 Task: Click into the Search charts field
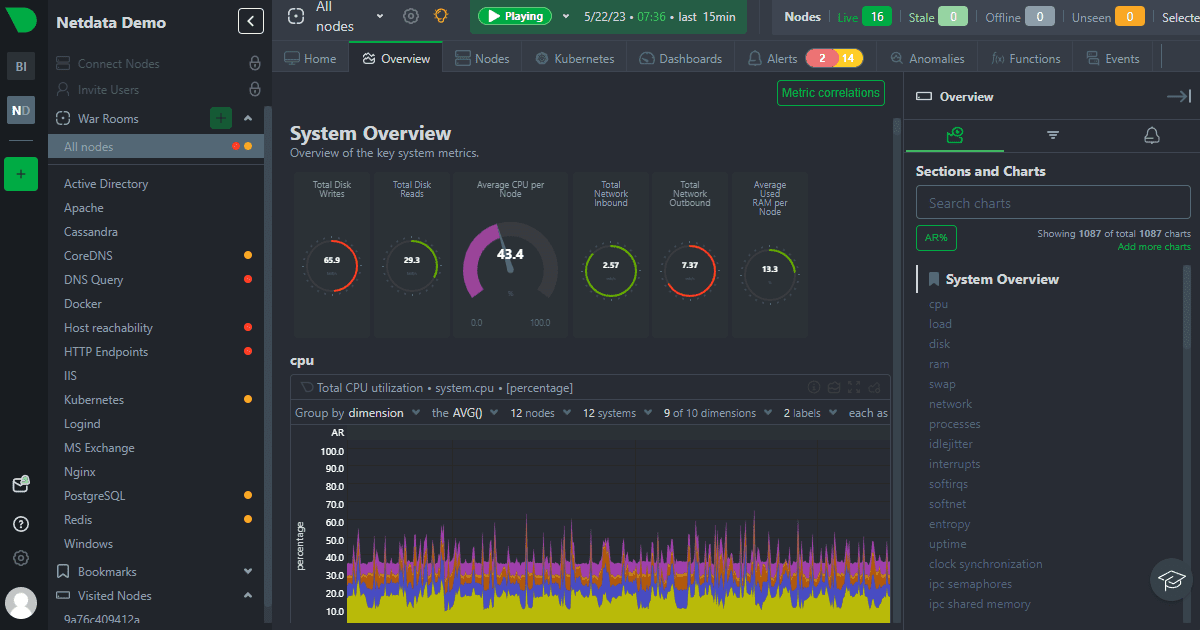1052,203
